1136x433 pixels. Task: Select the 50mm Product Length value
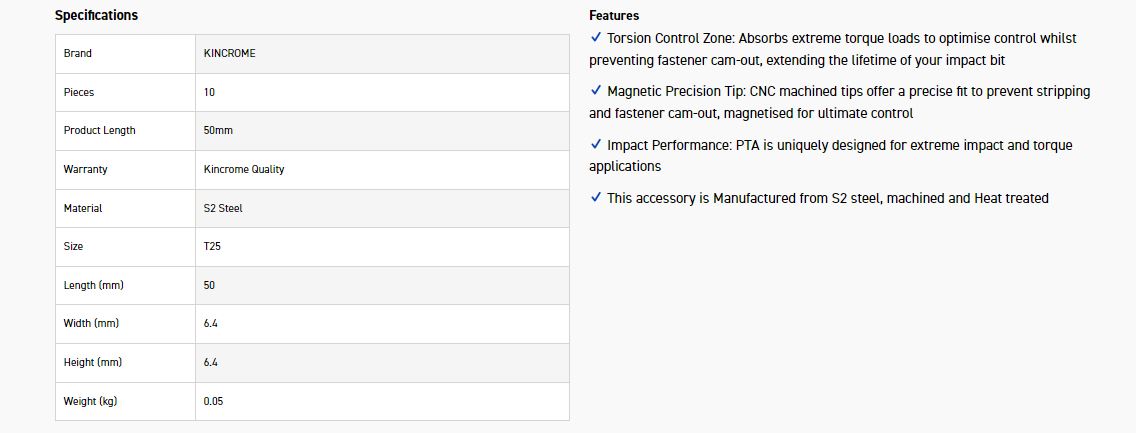pyautogui.click(x=218, y=131)
